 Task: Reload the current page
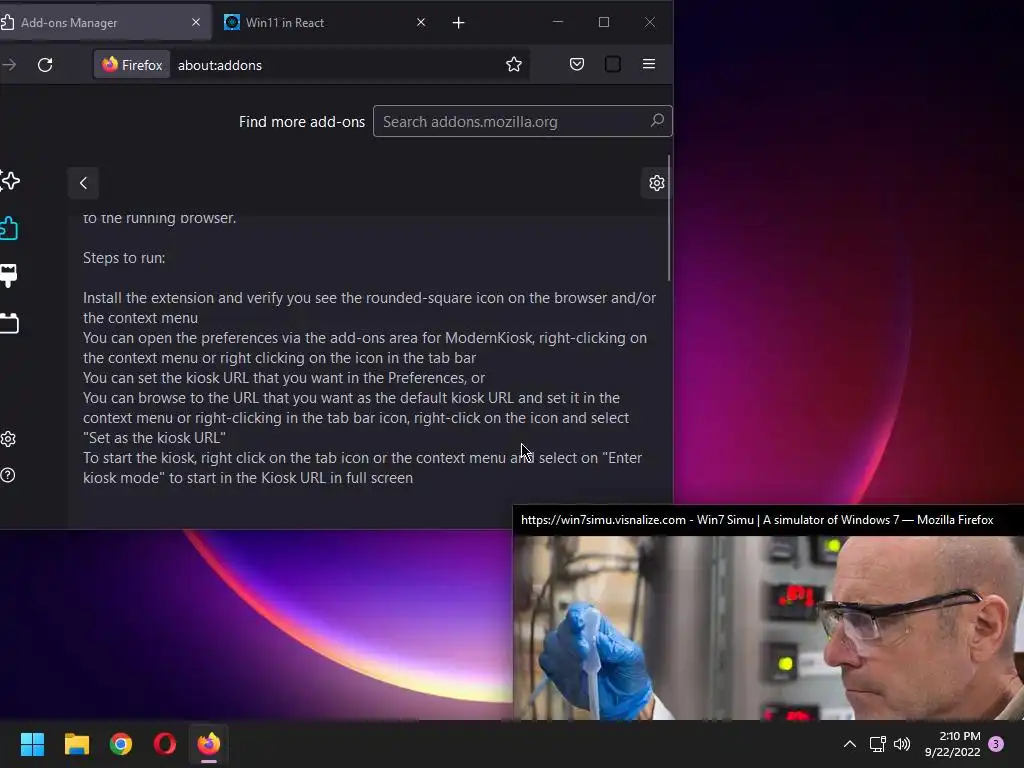(45, 65)
